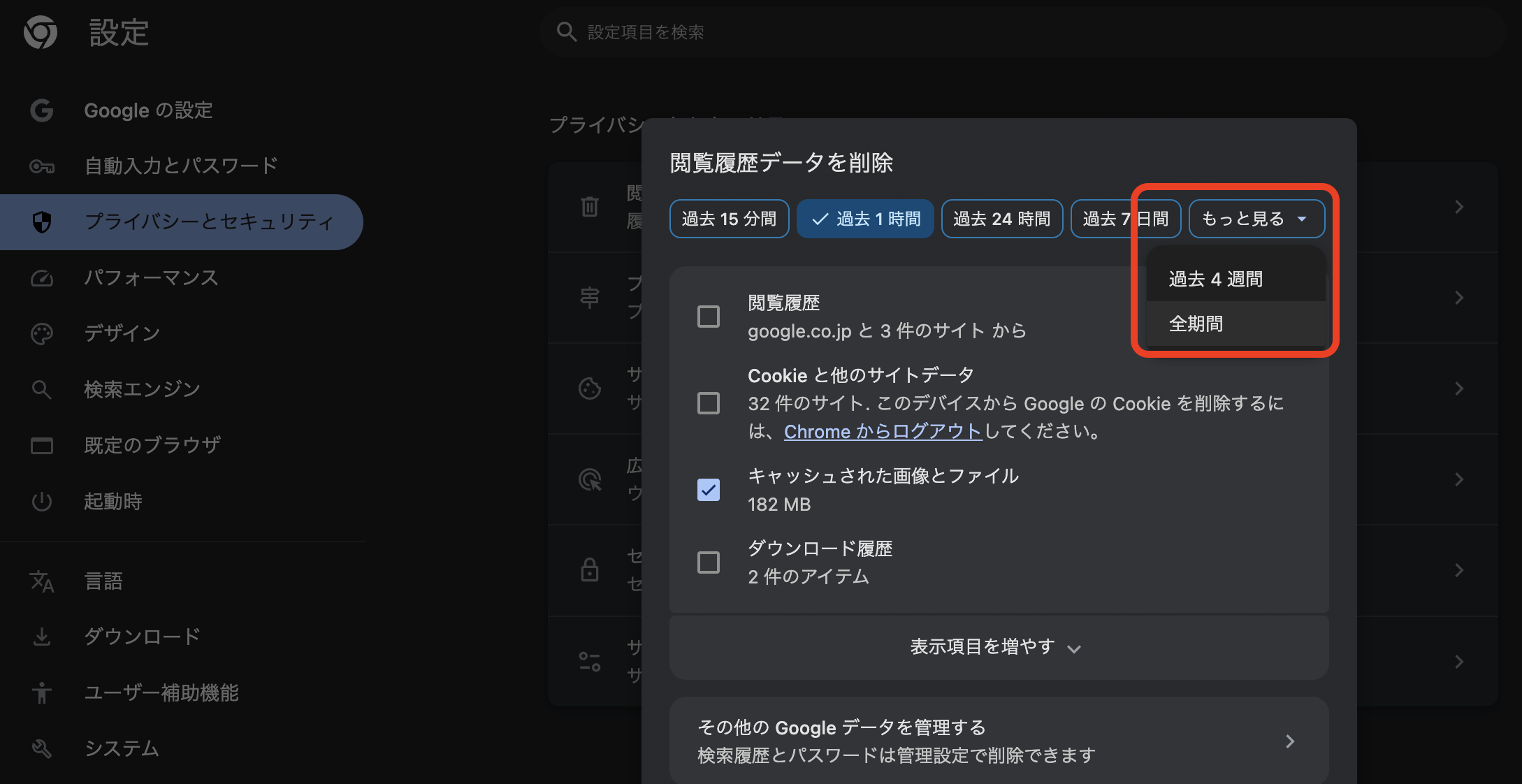
Task: Uncheck キャッシュされた画像とファイル
Action: pos(708,491)
